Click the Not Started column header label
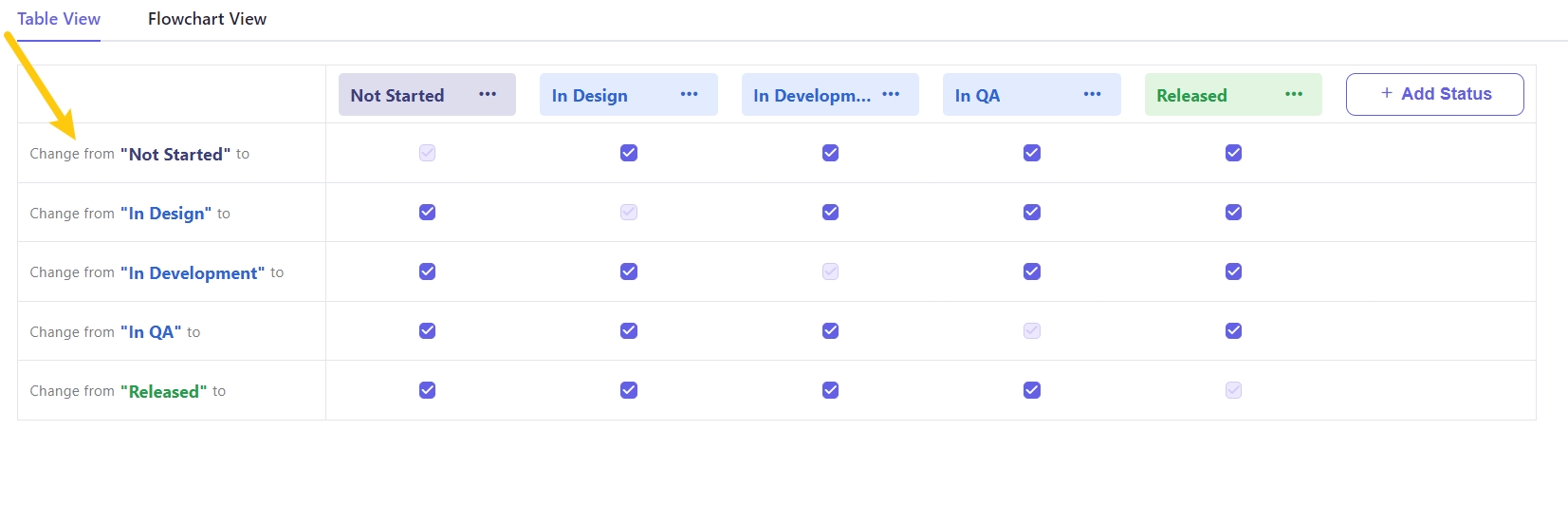 397,96
